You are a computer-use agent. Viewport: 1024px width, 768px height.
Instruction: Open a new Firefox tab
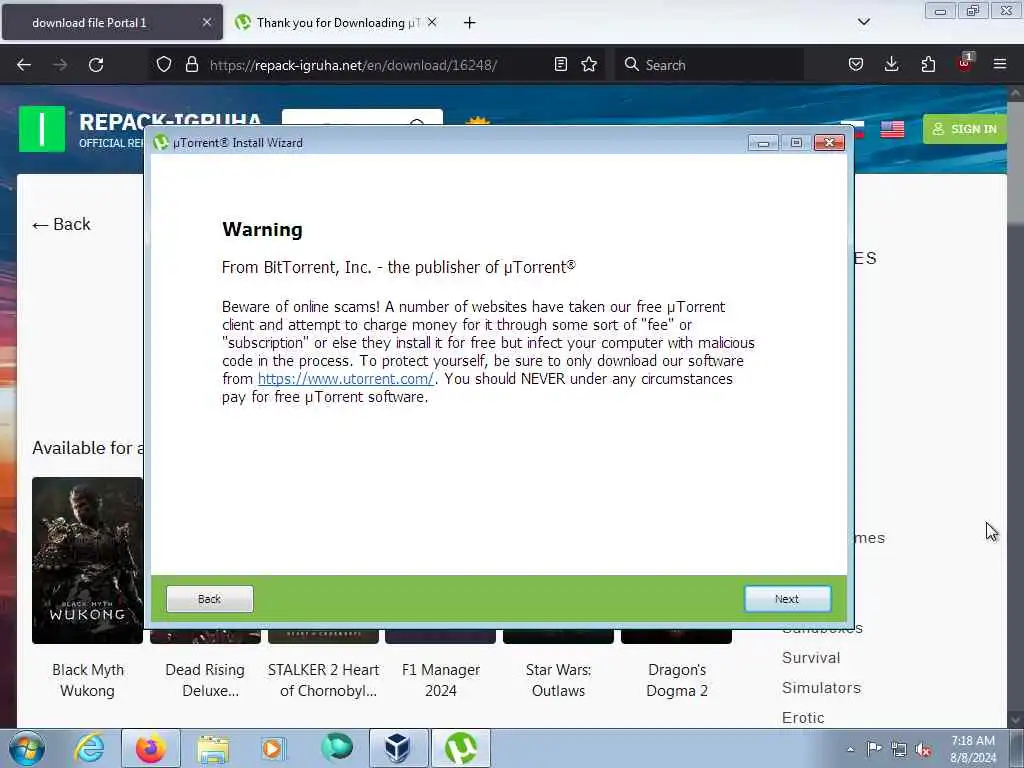point(469,23)
